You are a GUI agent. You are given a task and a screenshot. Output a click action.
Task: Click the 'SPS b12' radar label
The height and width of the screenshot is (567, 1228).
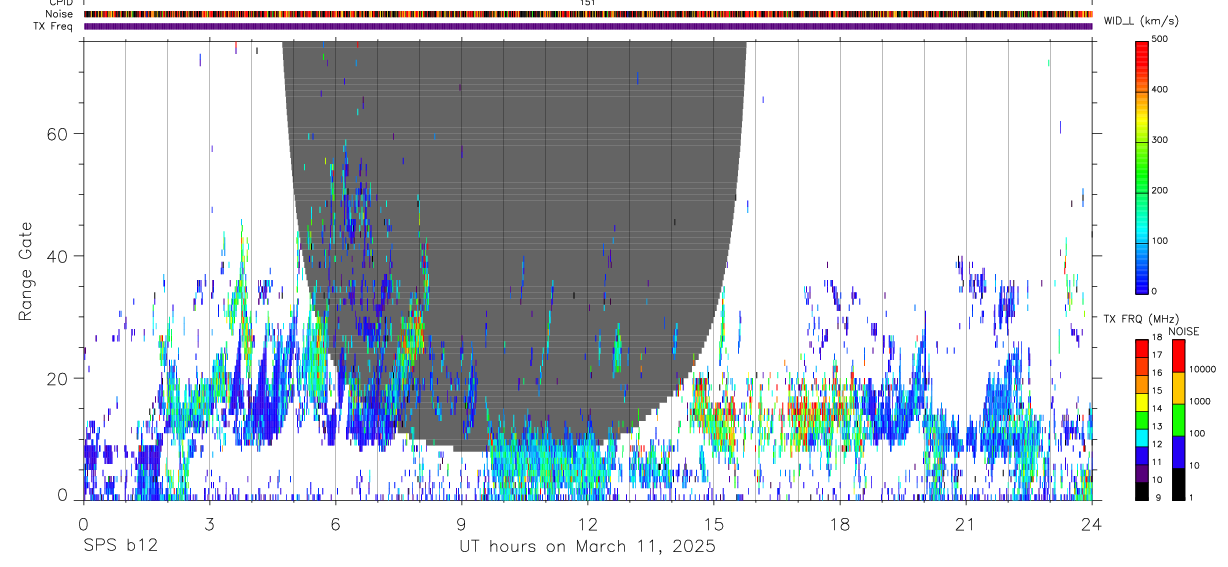[x=120, y=547]
